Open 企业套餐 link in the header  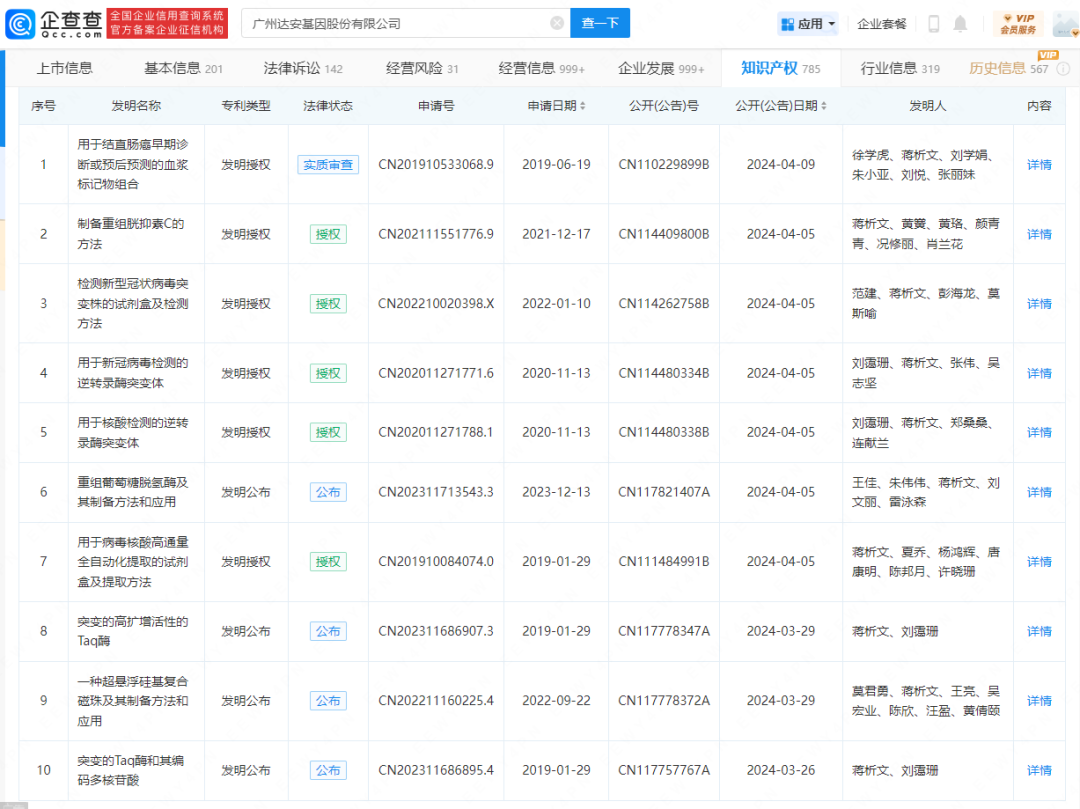point(882,24)
